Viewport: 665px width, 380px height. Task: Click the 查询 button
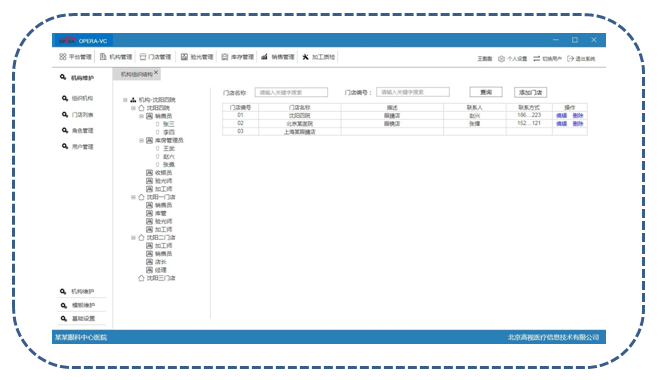click(x=486, y=92)
